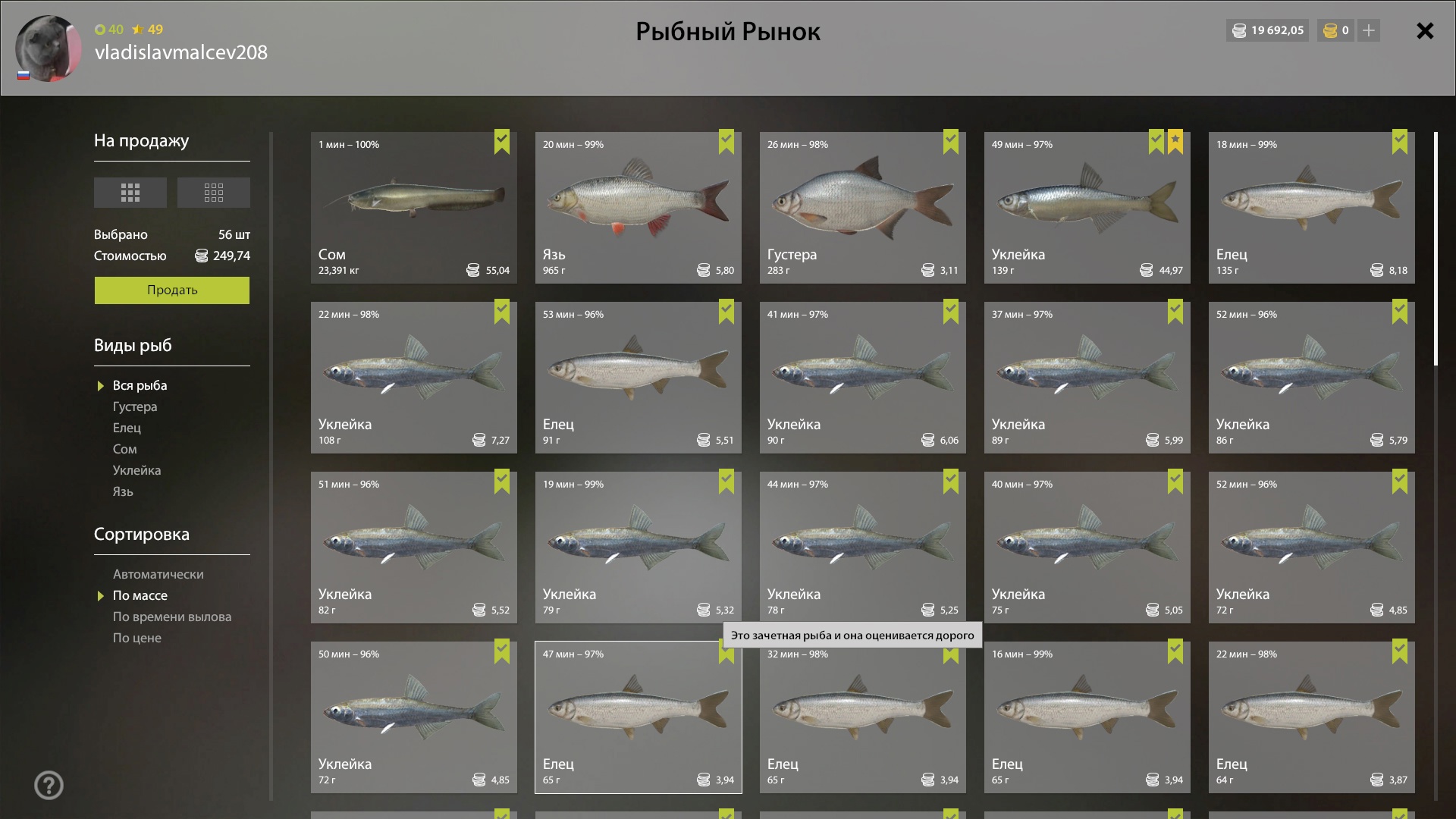Sort fish by По времени вылова
The height and width of the screenshot is (819, 1456).
tap(172, 617)
